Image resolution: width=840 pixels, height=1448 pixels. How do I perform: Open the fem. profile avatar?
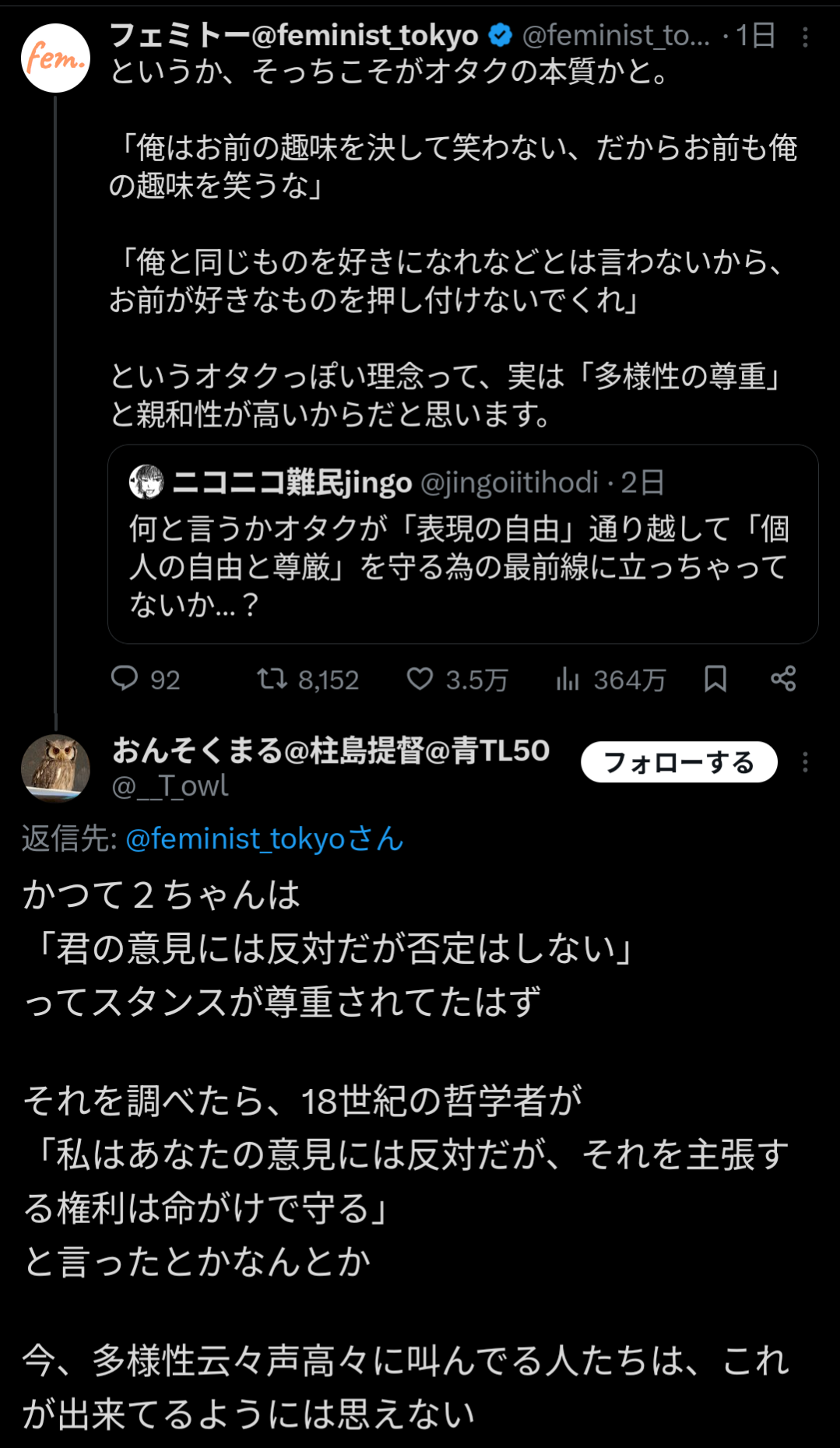(x=55, y=58)
